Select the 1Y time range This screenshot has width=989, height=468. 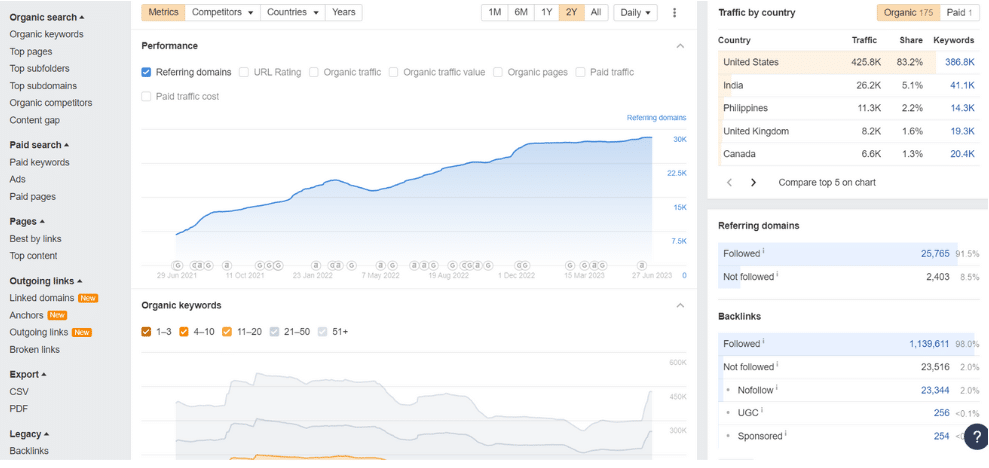point(546,12)
